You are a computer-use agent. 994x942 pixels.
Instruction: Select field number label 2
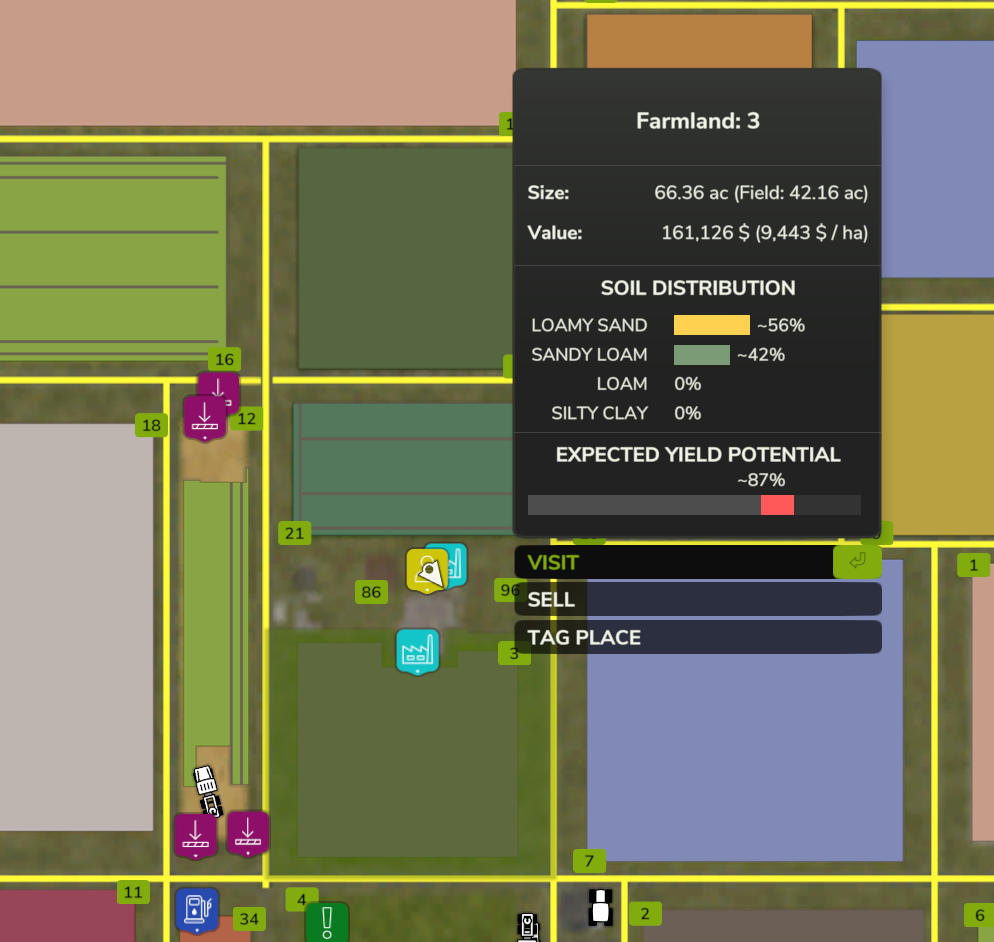(x=645, y=913)
